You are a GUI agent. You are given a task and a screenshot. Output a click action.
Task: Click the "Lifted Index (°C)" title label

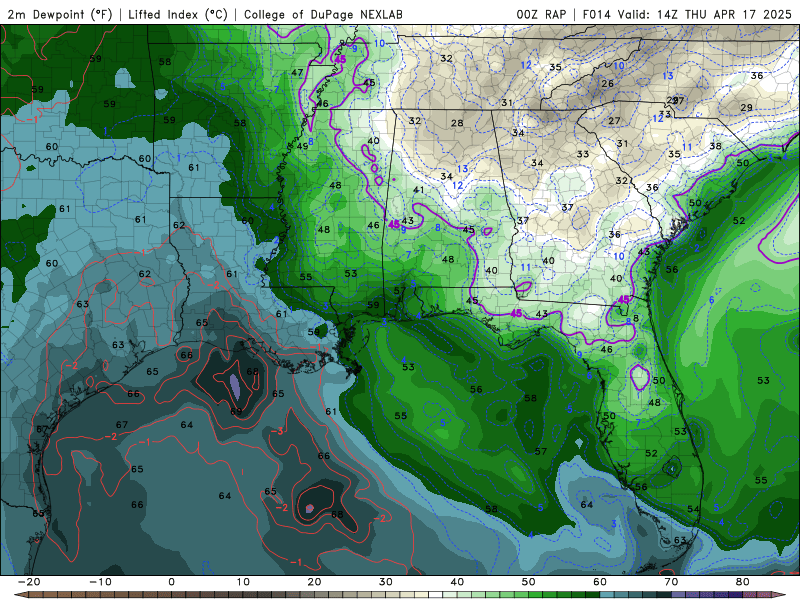click(178, 14)
